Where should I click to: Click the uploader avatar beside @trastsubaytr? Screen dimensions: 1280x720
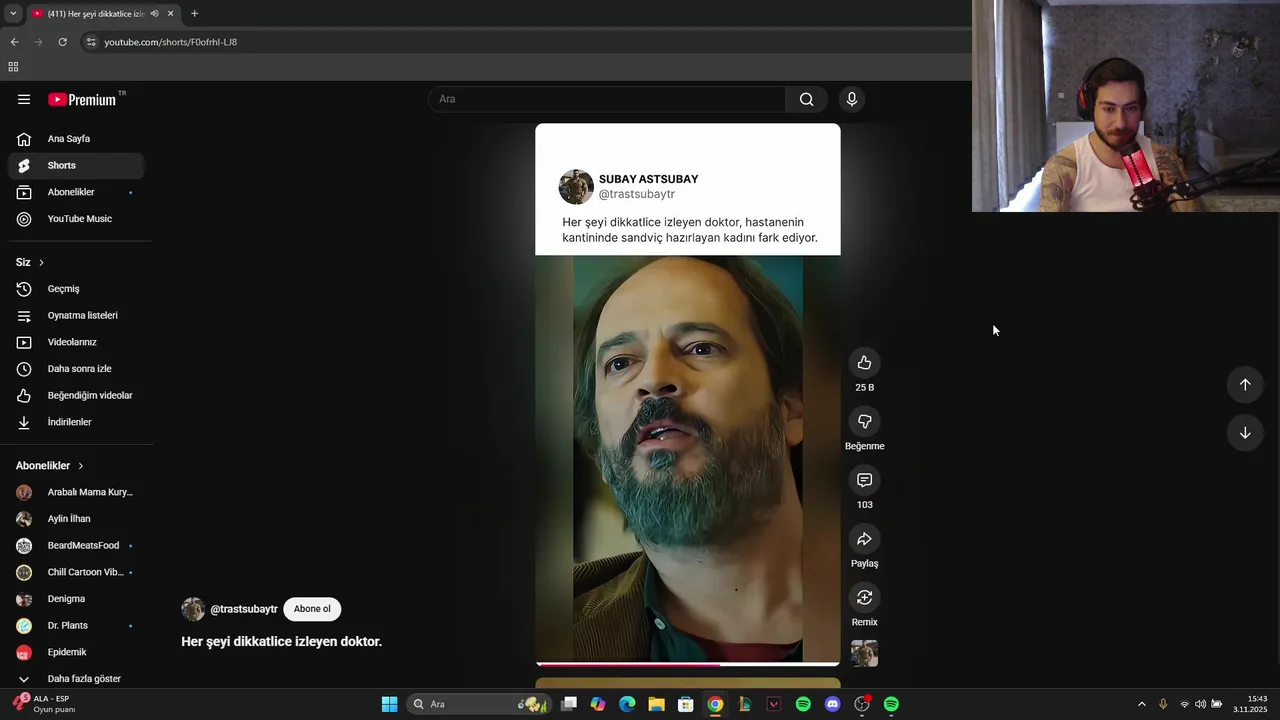pyautogui.click(x=193, y=609)
